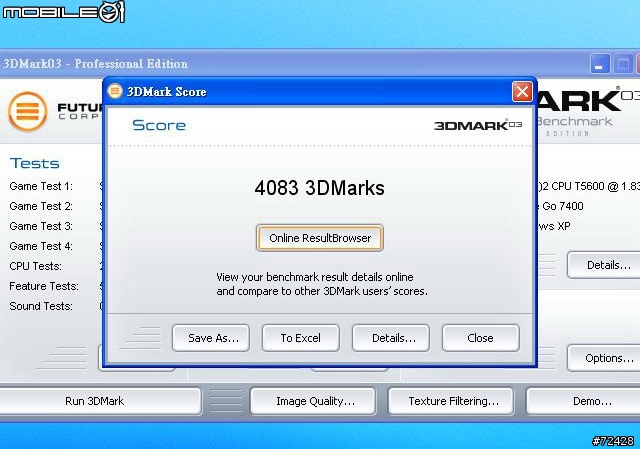Click the 4083 3DMarks score text
640x449 pixels.
coord(320,188)
